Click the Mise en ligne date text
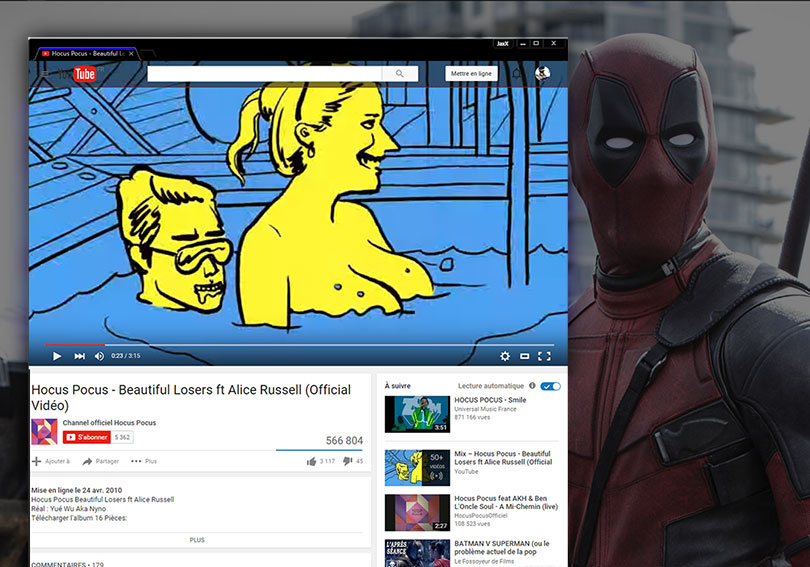810x567 pixels. [76, 490]
